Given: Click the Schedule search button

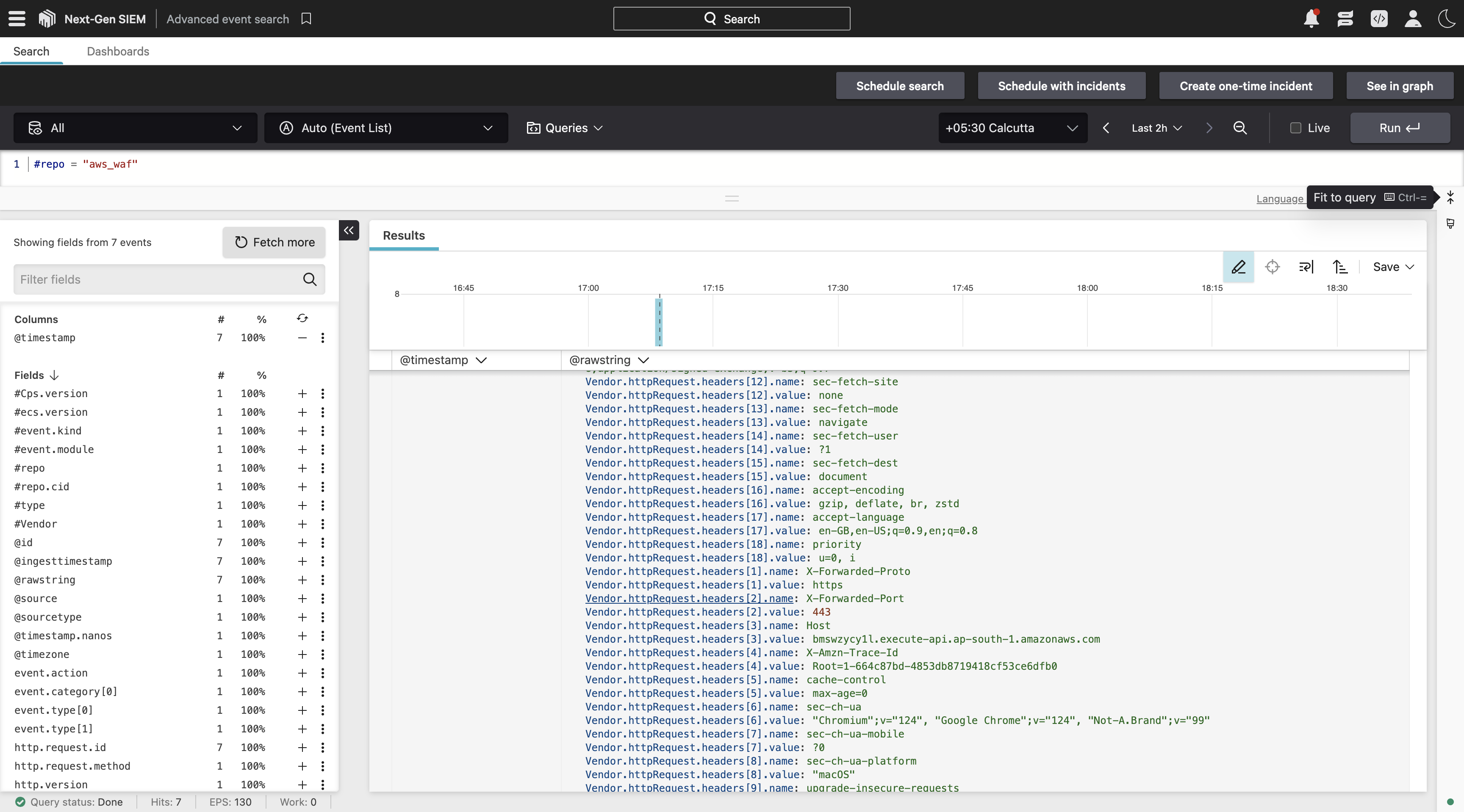Looking at the screenshot, I should [900, 86].
